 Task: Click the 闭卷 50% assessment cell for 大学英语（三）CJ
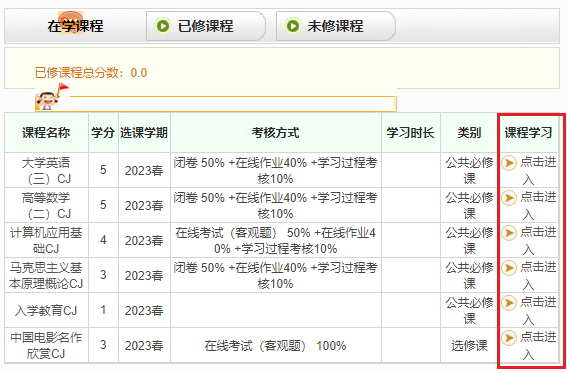click(276, 170)
